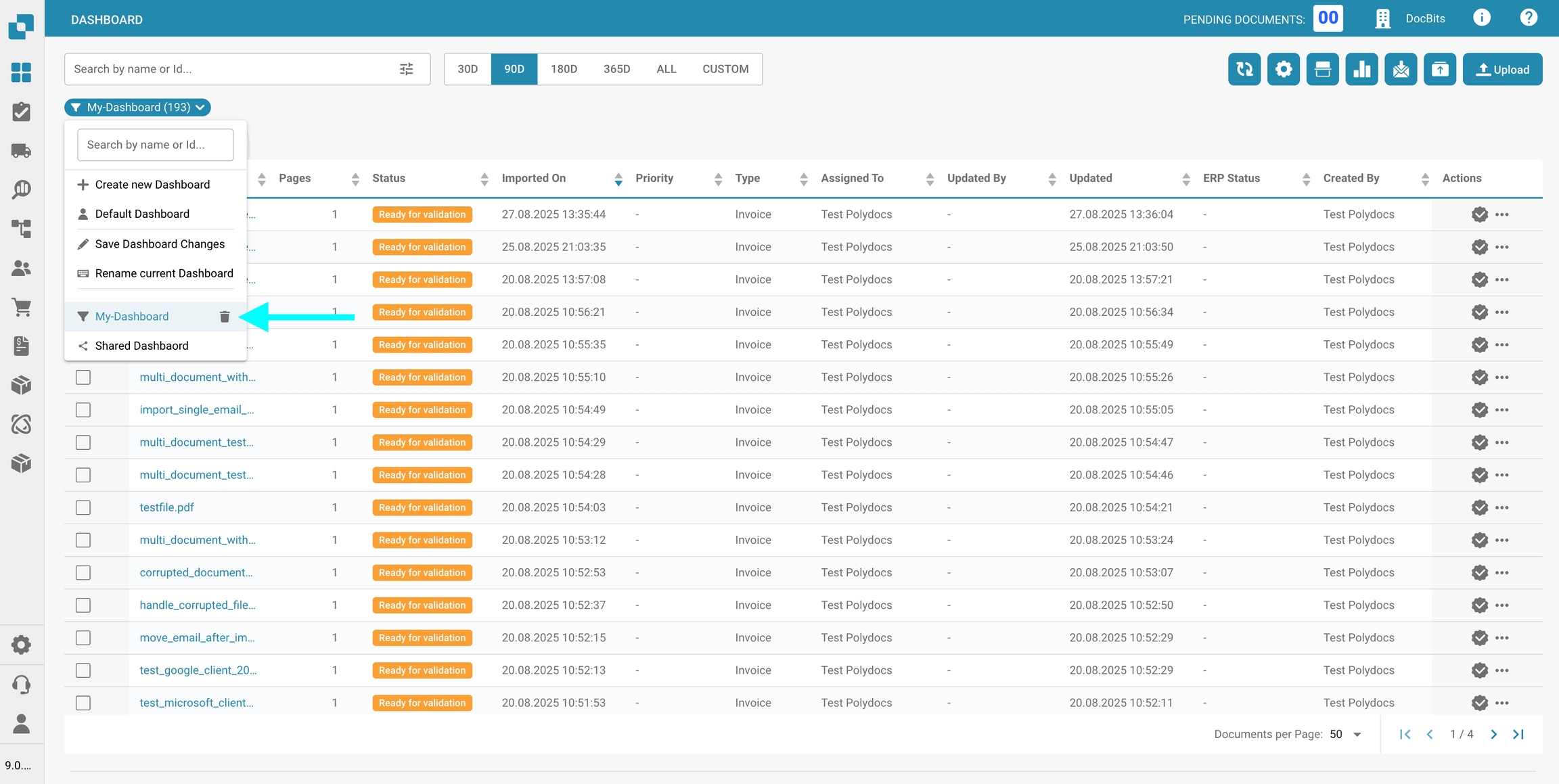Viewport: 1559px width, 784px height.
Task: Click the Upload button
Action: [x=1501, y=69]
